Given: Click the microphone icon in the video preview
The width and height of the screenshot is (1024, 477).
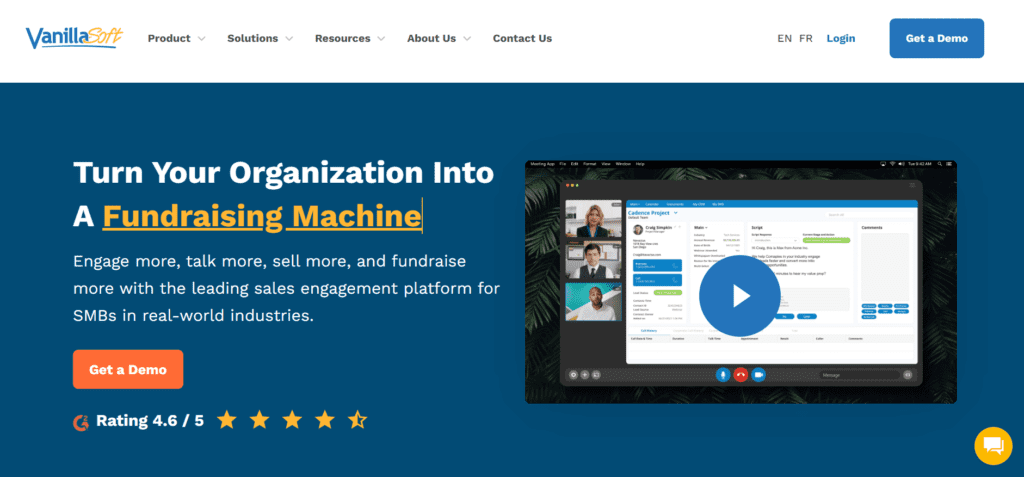Looking at the screenshot, I should tap(722, 374).
